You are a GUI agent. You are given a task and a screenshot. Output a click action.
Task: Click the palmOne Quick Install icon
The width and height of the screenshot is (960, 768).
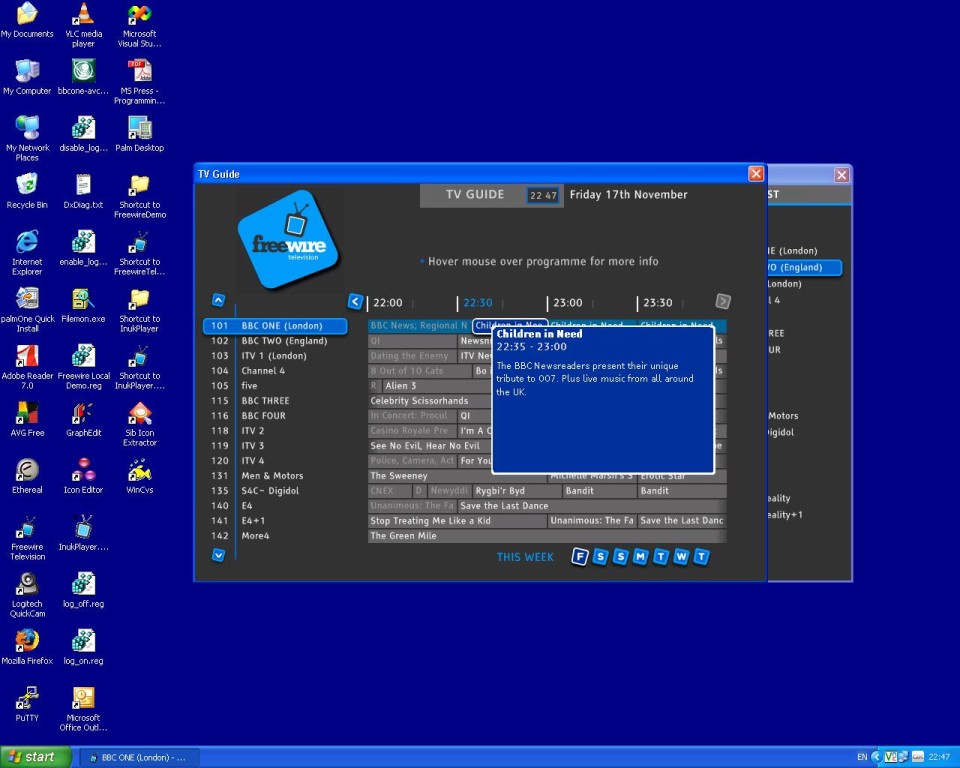tap(28, 310)
